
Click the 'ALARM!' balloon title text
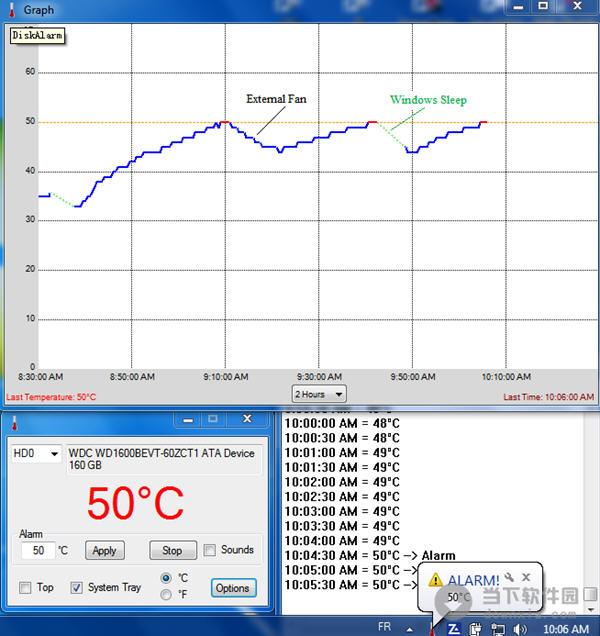pos(473,580)
